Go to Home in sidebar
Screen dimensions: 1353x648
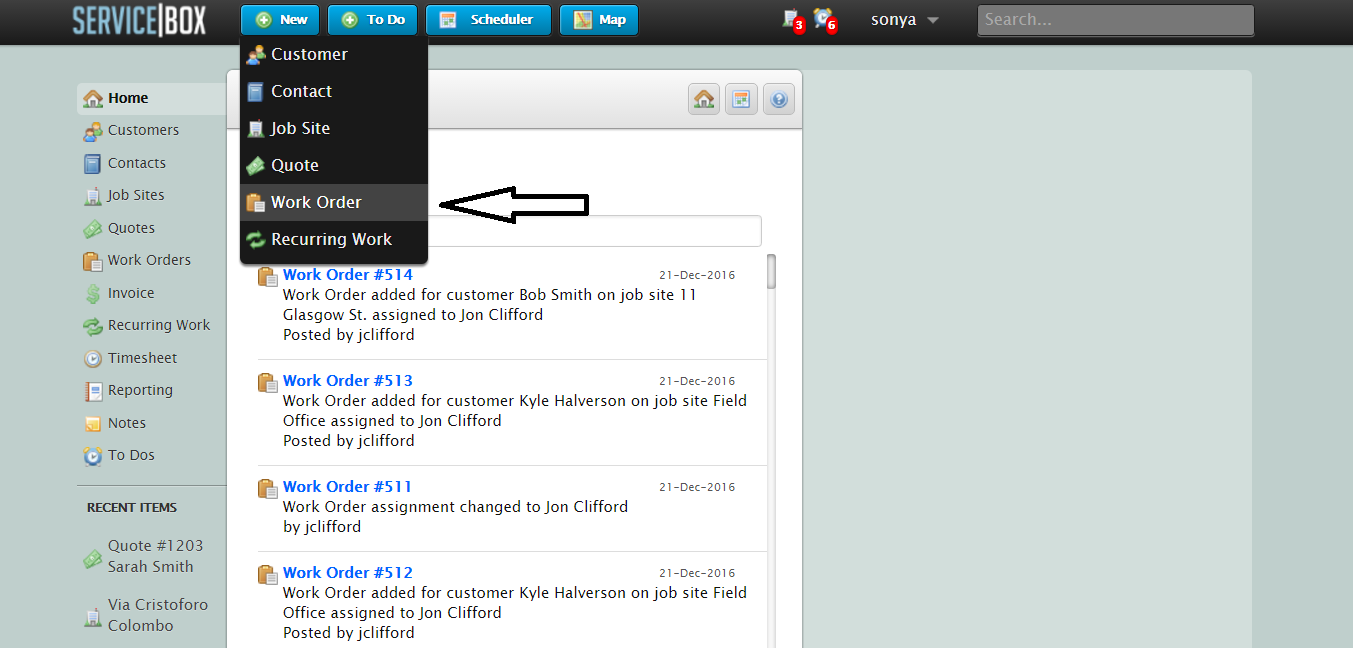[x=152, y=98]
